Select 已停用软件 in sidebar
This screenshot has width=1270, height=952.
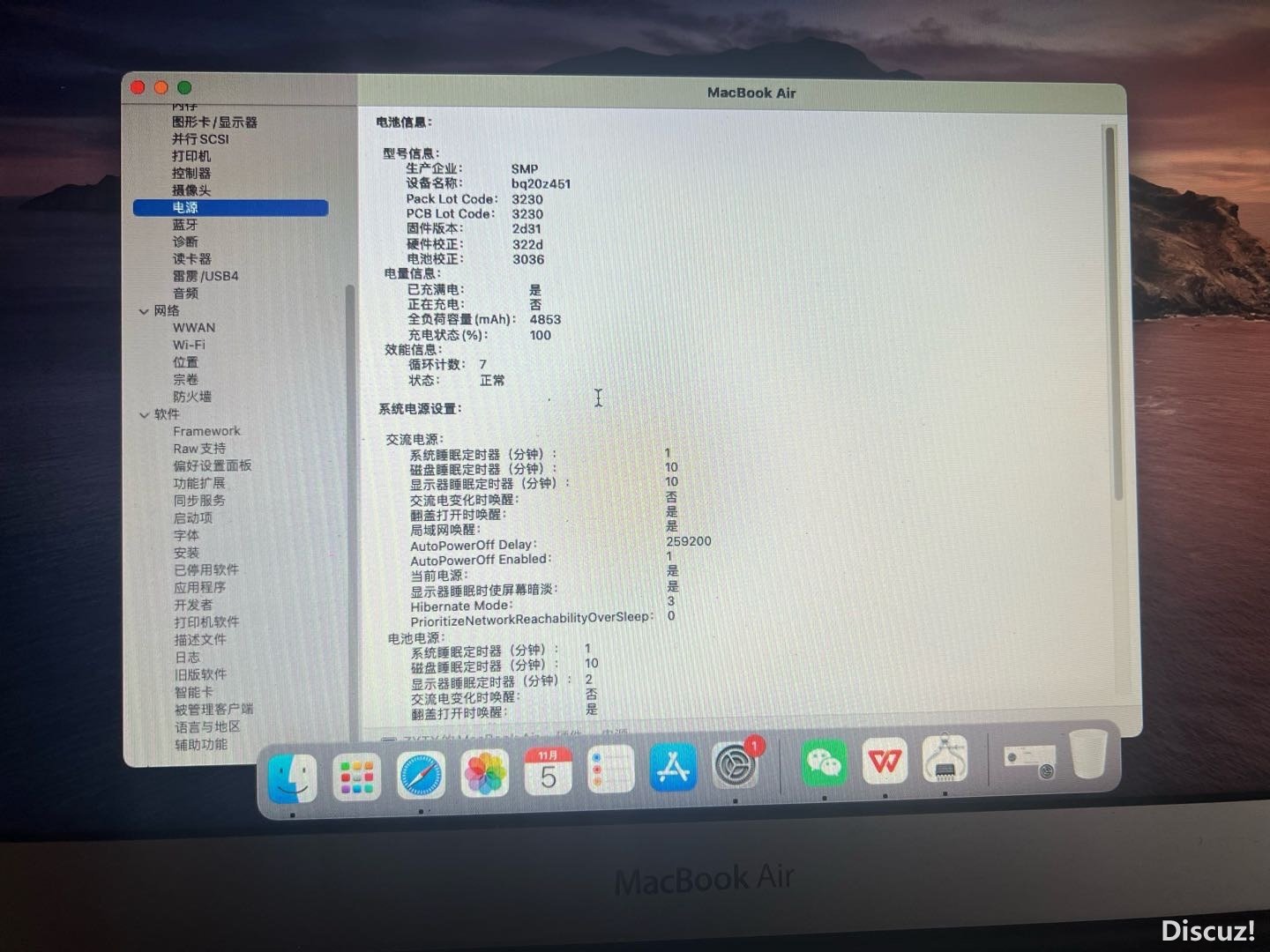click(206, 569)
